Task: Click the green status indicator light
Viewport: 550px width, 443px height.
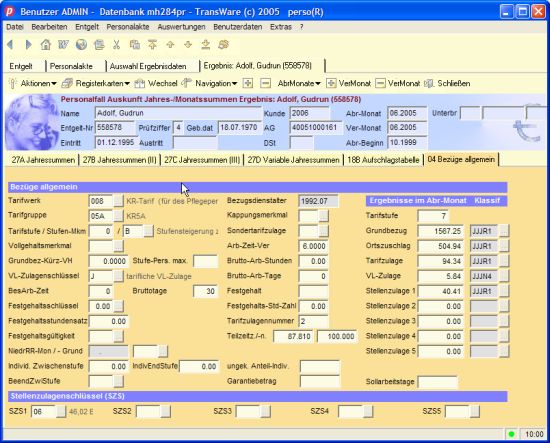Action: pyautogui.click(x=511, y=434)
